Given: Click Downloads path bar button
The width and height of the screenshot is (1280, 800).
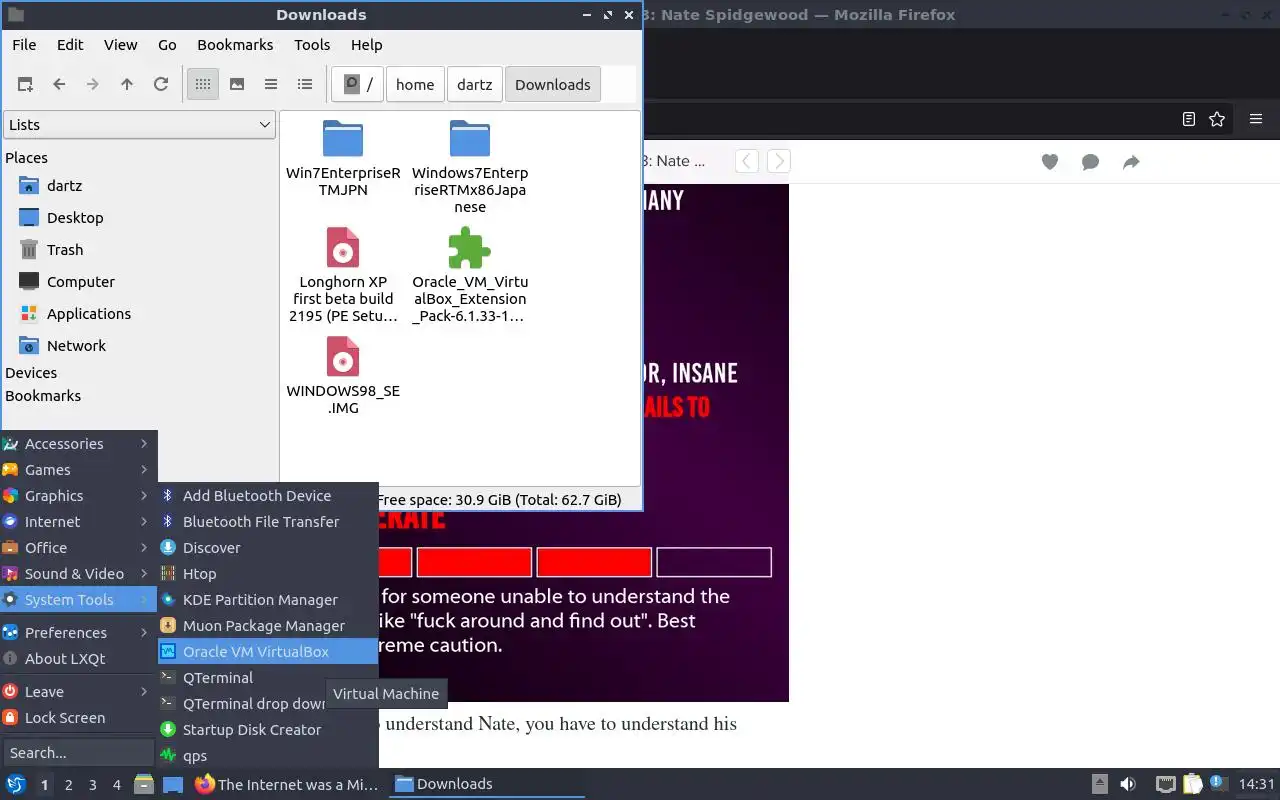Looking at the screenshot, I should pyautogui.click(x=553, y=85).
